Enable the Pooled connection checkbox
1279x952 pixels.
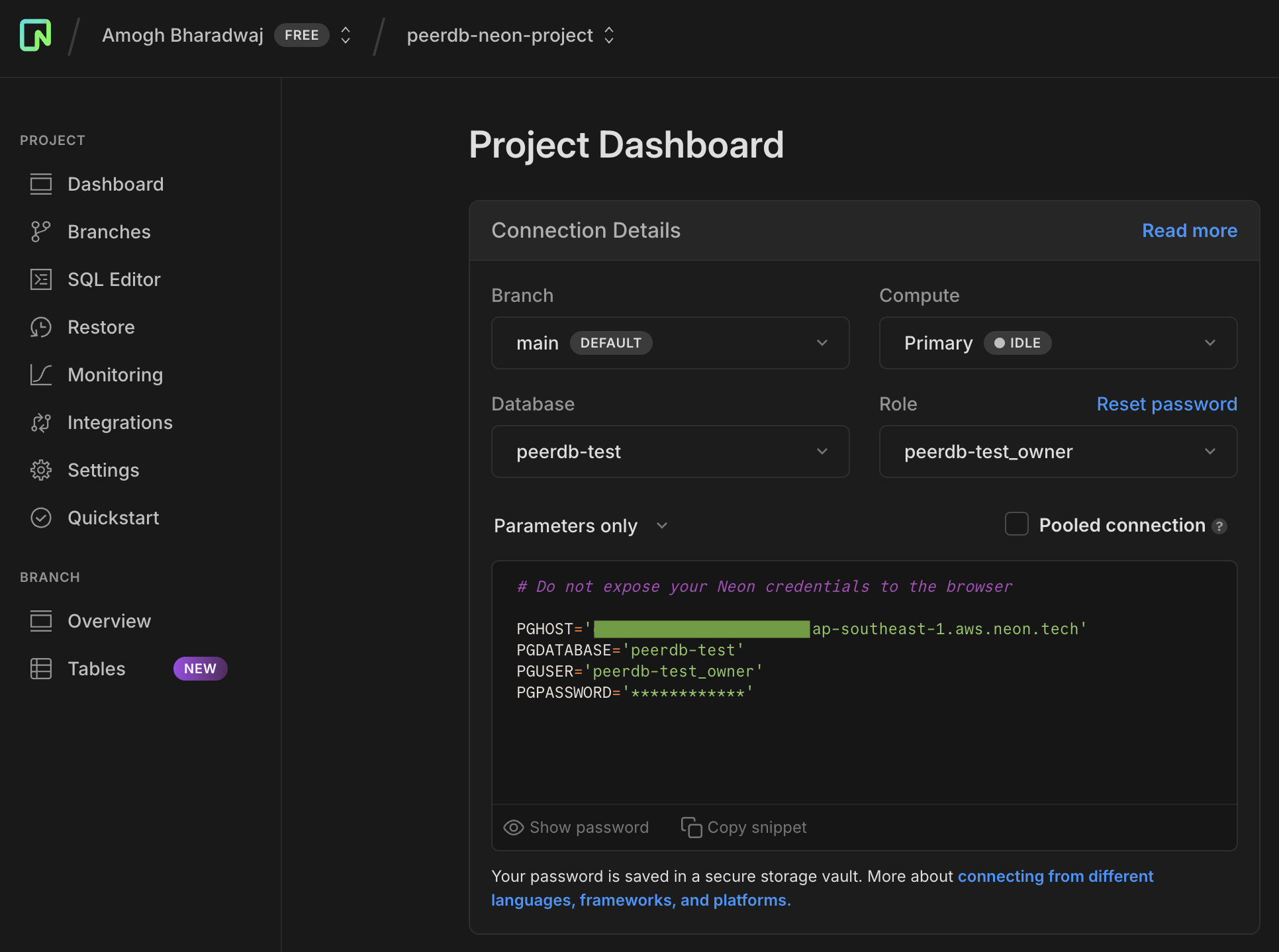1016,524
